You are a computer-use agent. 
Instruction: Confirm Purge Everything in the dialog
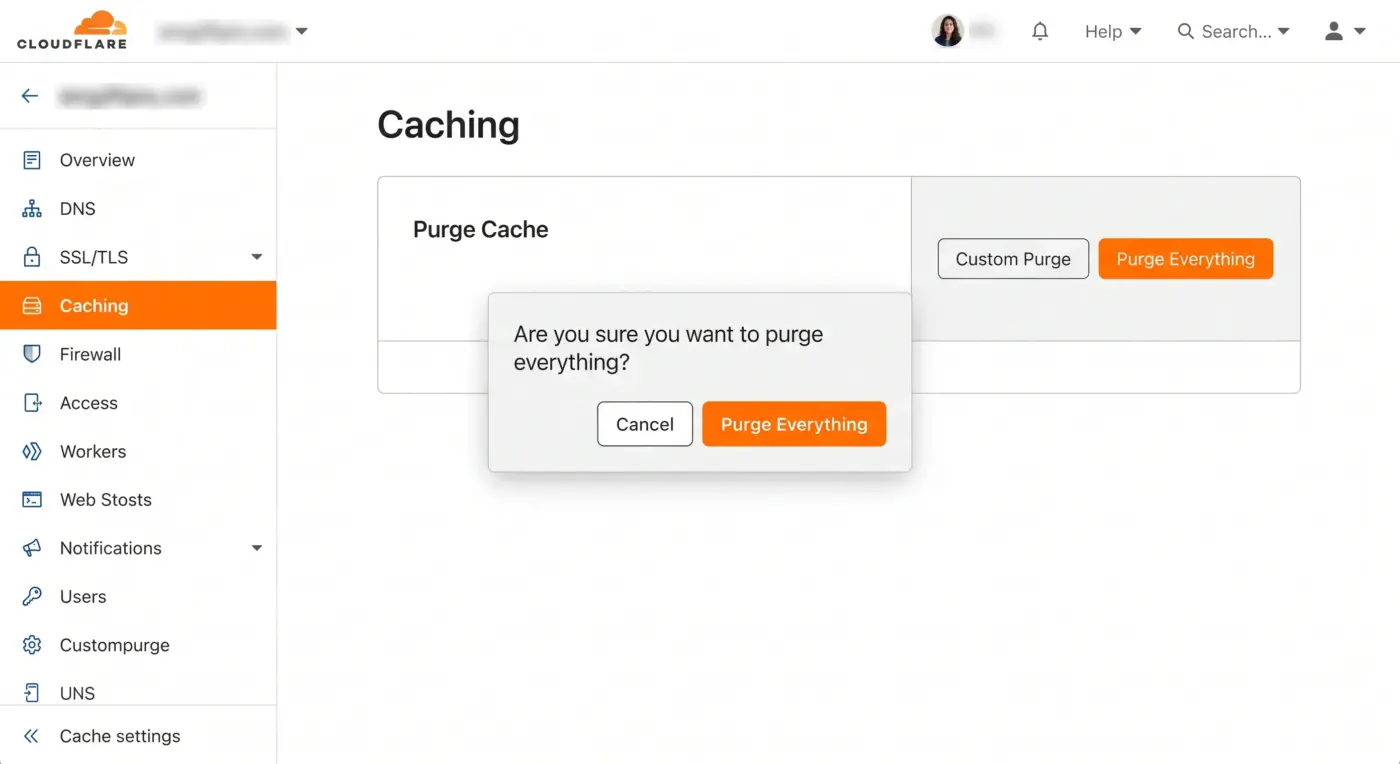pyautogui.click(x=794, y=424)
